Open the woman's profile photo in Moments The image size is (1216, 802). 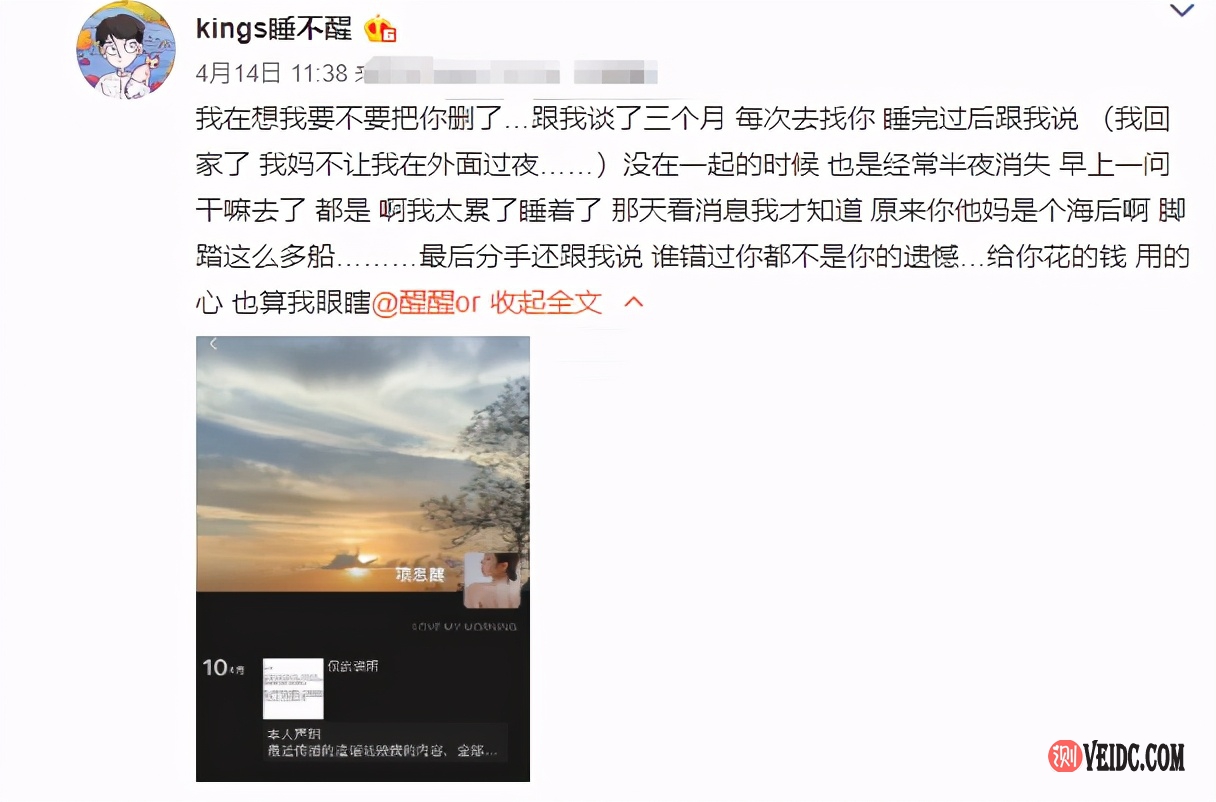pos(491,581)
